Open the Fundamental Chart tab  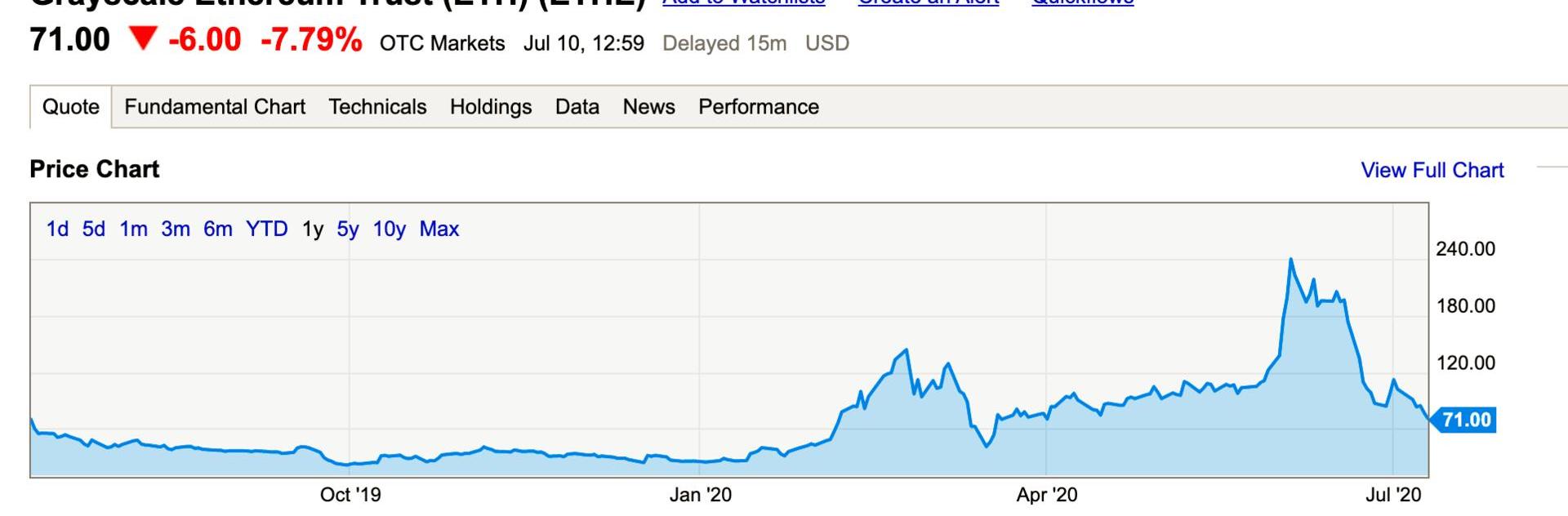(x=215, y=107)
